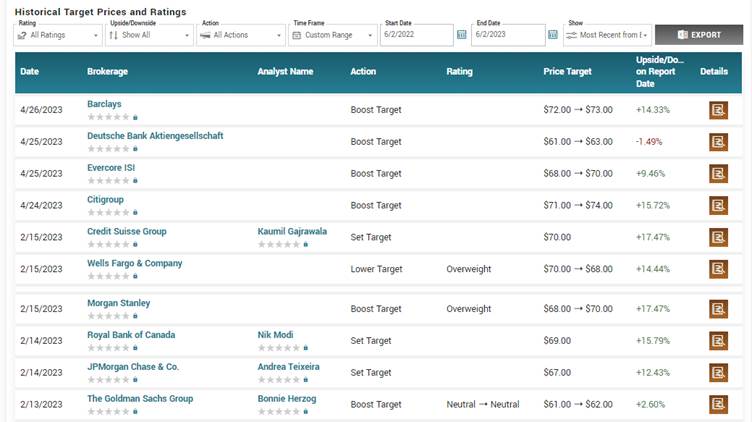Select the +14.33% upside value
Image resolution: width=752 pixels, height=422 pixels.
[x=653, y=110]
